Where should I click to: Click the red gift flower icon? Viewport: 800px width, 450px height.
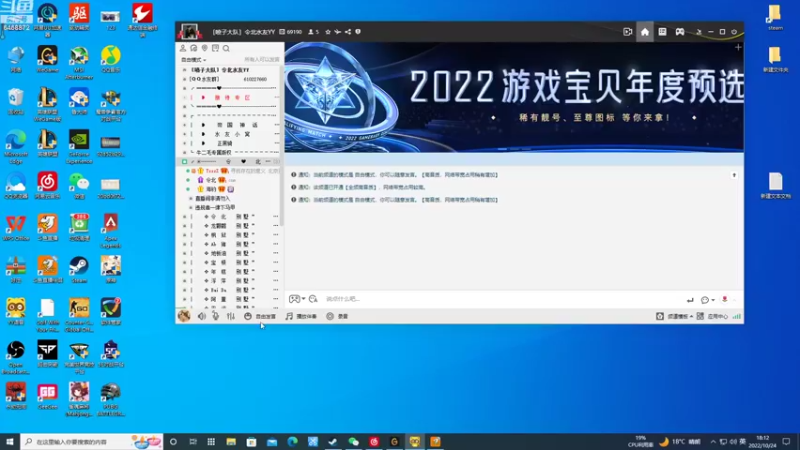click(724, 299)
